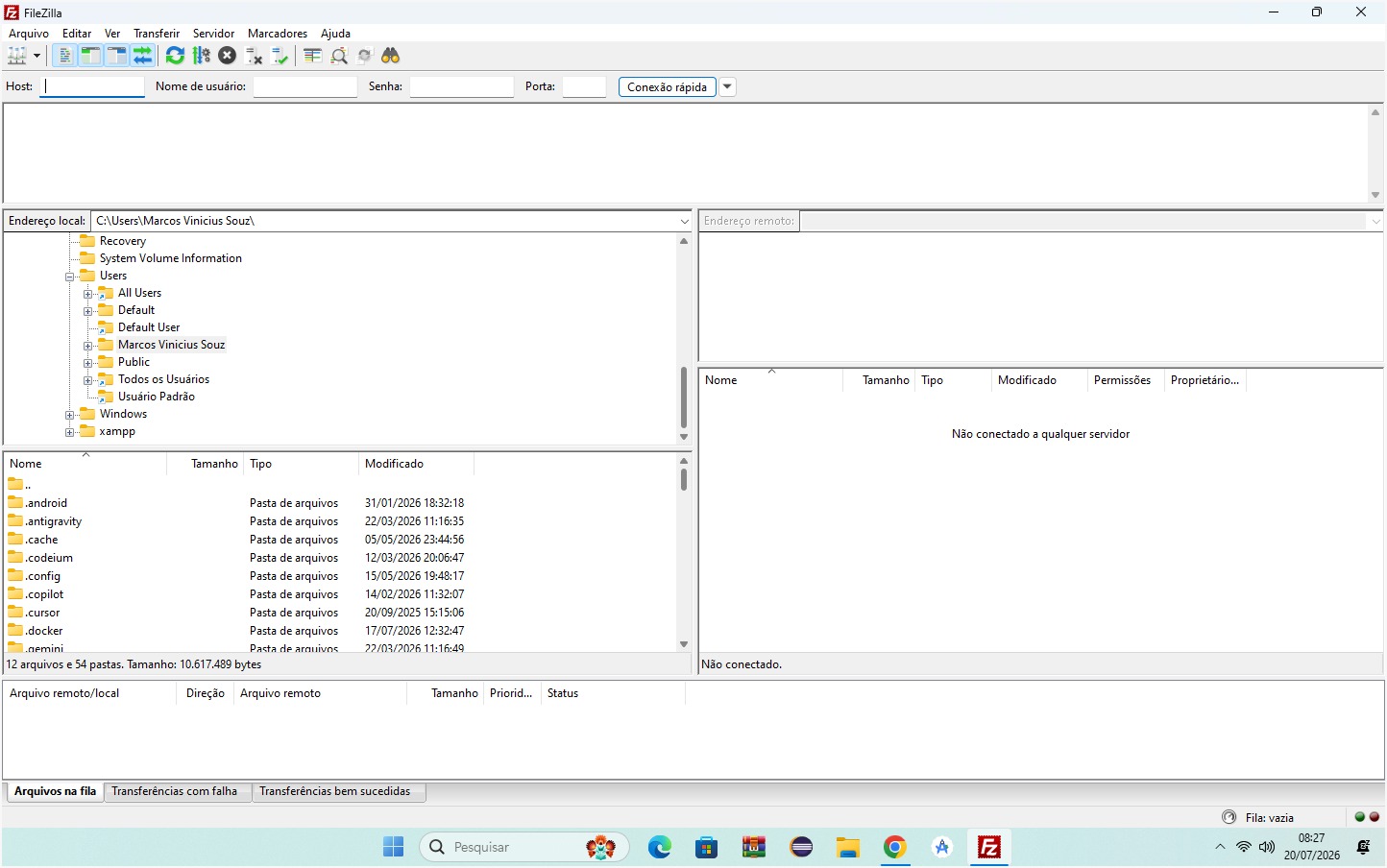Select System Volume Information folder
This screenshot has width=1387, height=868.
click(171, 258)
